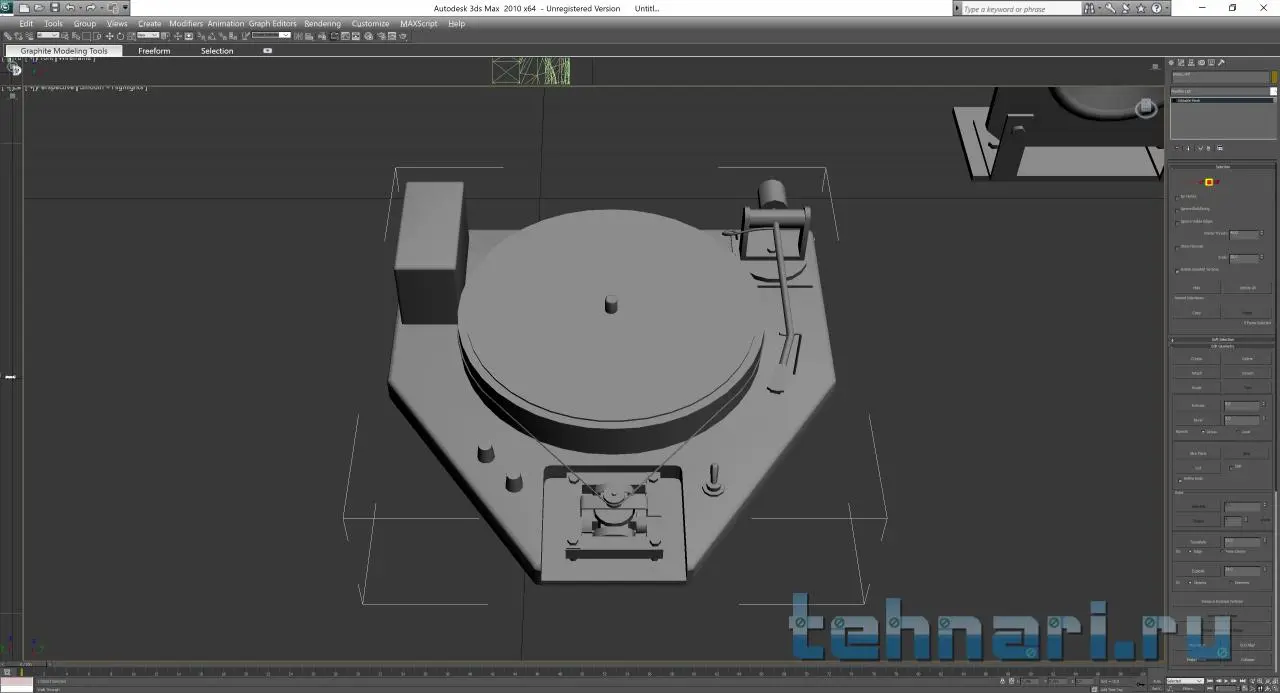Screen dimensions: 1280x693
Task: Open the 3ds Max application button menu
Action: (x=6, y=7)
